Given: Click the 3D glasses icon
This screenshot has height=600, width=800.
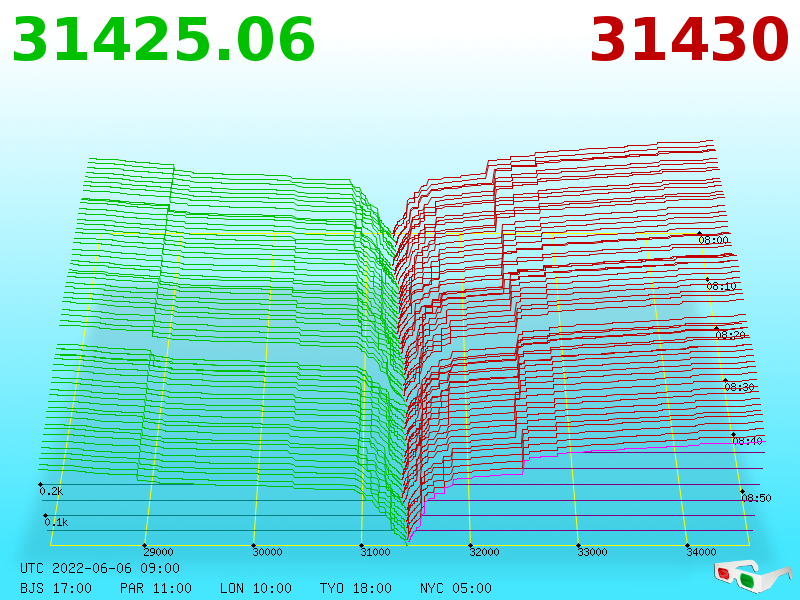Looking at the screenshot, I should point(752,576).
